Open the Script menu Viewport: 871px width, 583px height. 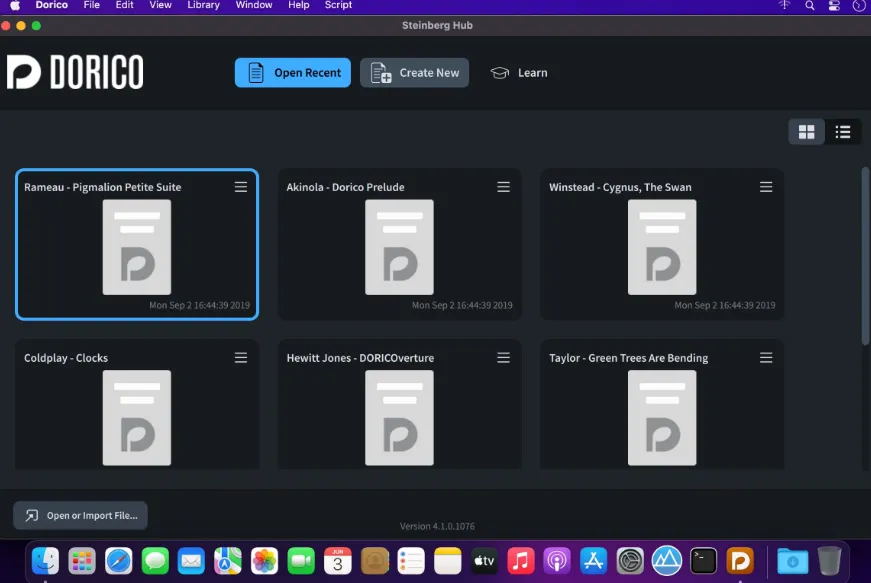coord(338,5)
